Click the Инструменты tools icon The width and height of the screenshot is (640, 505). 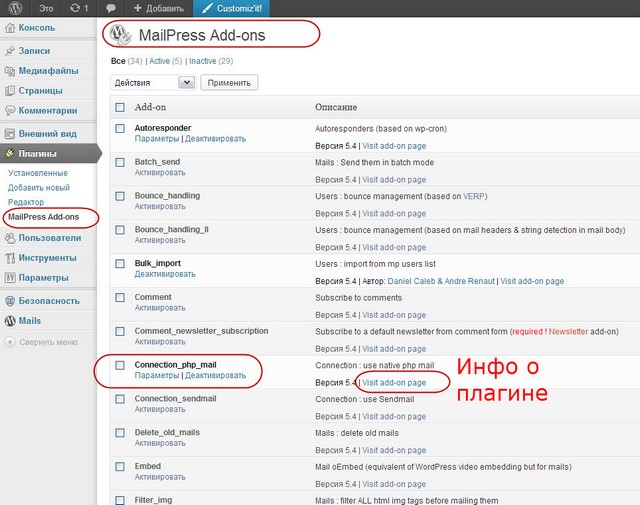(x=10, y=258)
